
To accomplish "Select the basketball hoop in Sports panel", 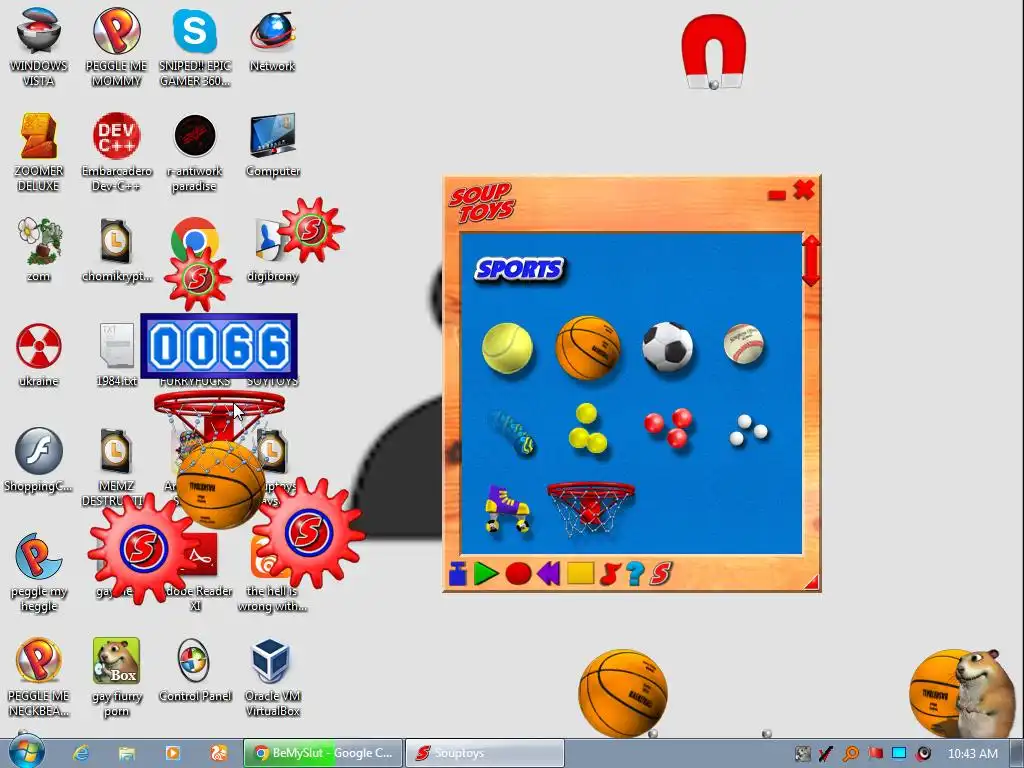I will point(590,508).
